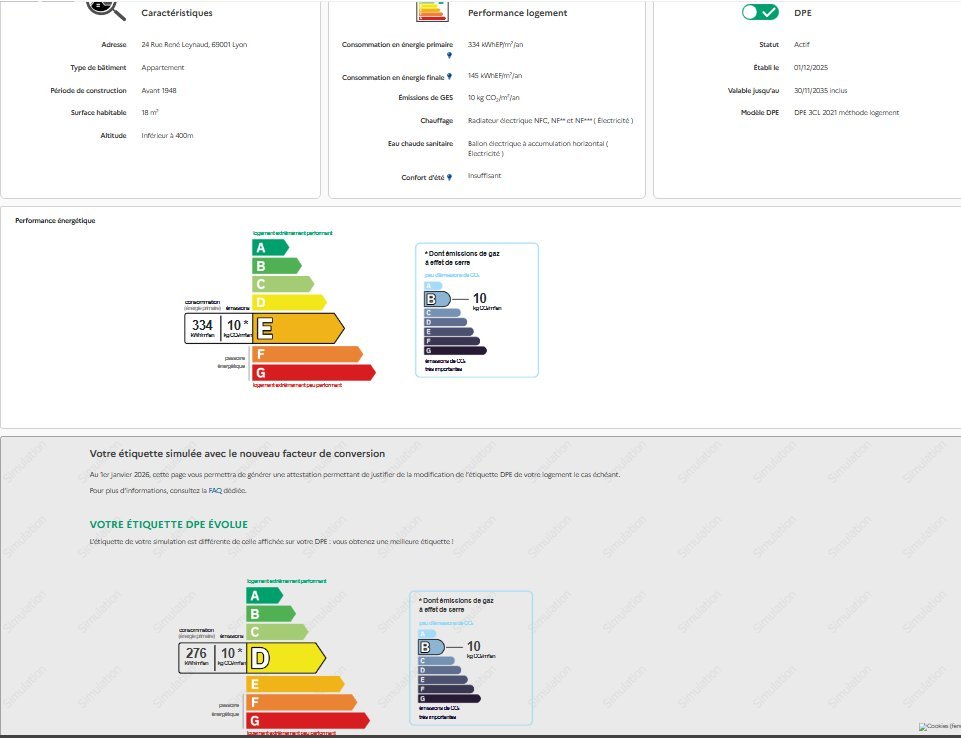961x738 pixels.
Task: Click the orange F bar in the simulated chart
Action: coord(303,702)
